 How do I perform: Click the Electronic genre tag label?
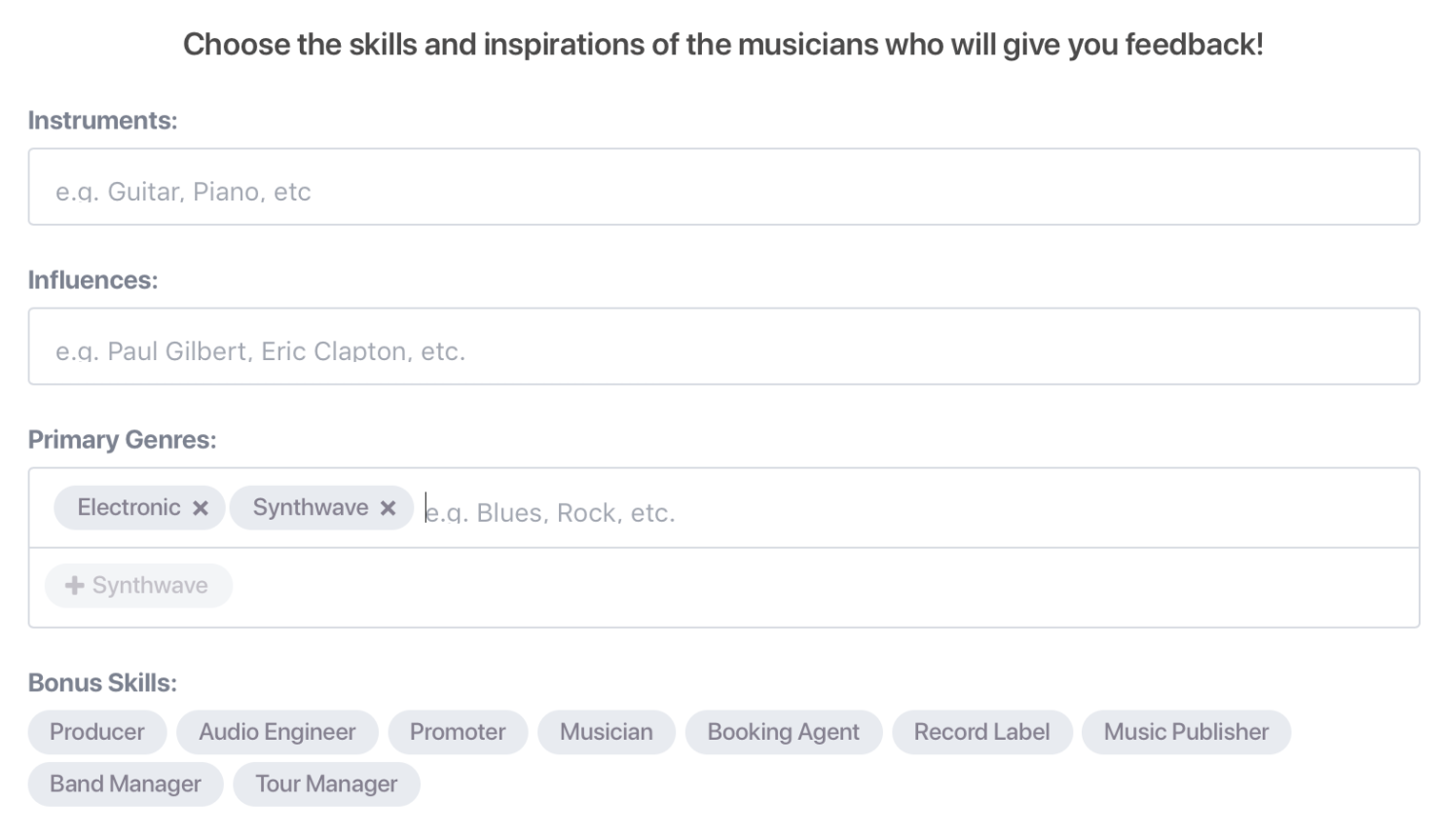tap(129, 508)
